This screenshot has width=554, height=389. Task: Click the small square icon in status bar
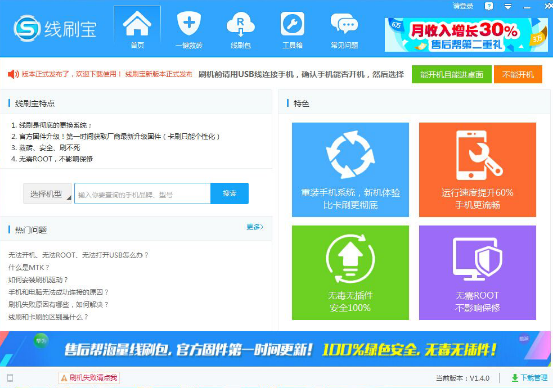(10, 378)
